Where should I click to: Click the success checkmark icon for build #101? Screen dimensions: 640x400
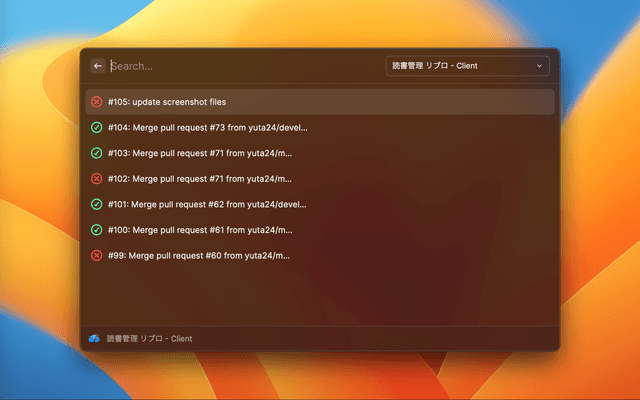point(97,204)
